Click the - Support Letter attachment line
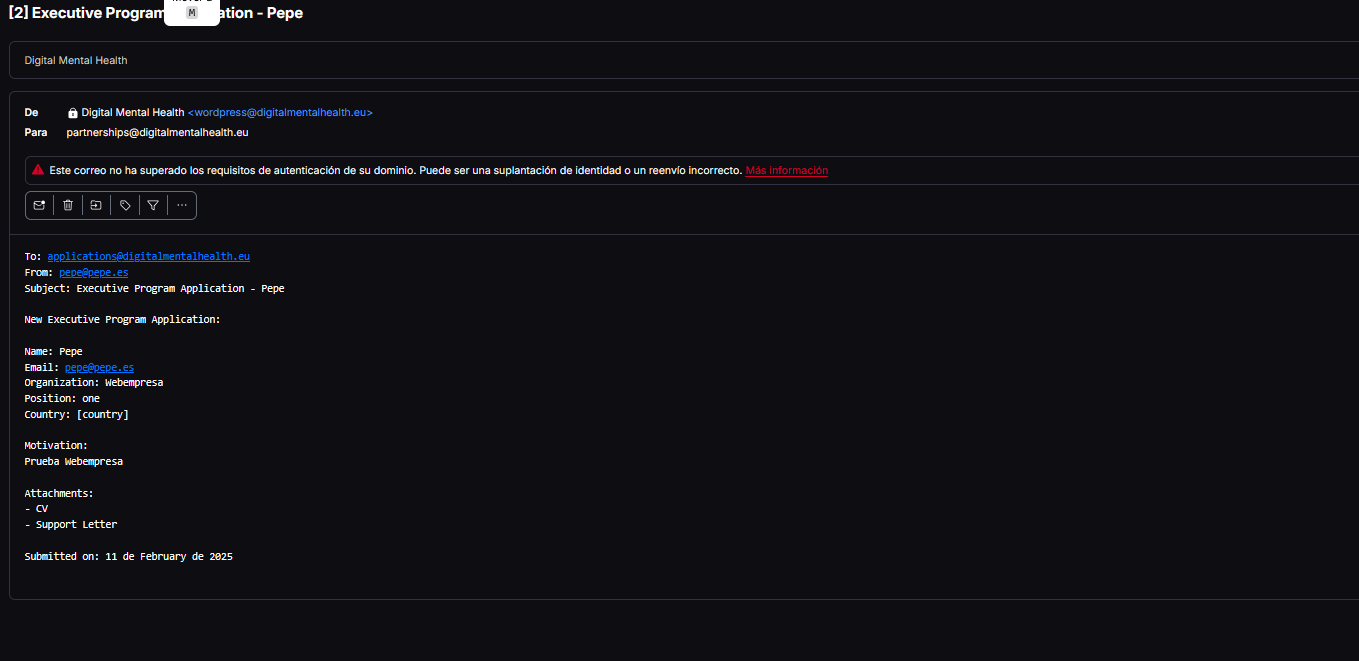Image resolution: width=1359 pixels, height=661 pixels. pos(71,524)
